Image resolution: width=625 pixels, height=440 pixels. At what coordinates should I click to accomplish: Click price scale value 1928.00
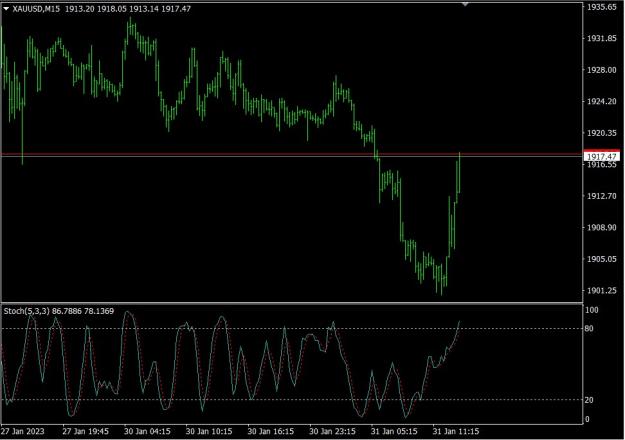(x=601, y=70)
